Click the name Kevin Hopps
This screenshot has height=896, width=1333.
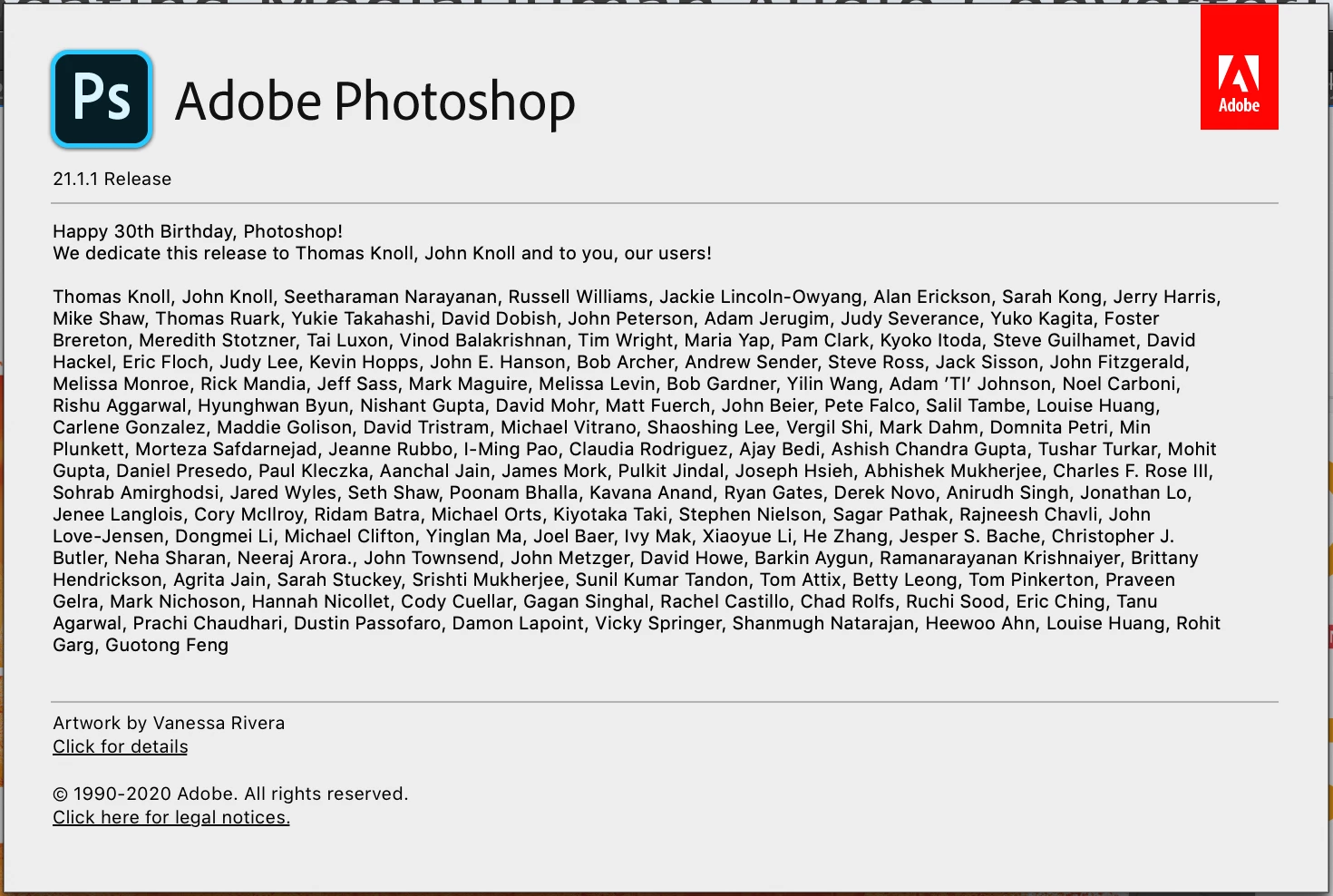click(365, 362)
